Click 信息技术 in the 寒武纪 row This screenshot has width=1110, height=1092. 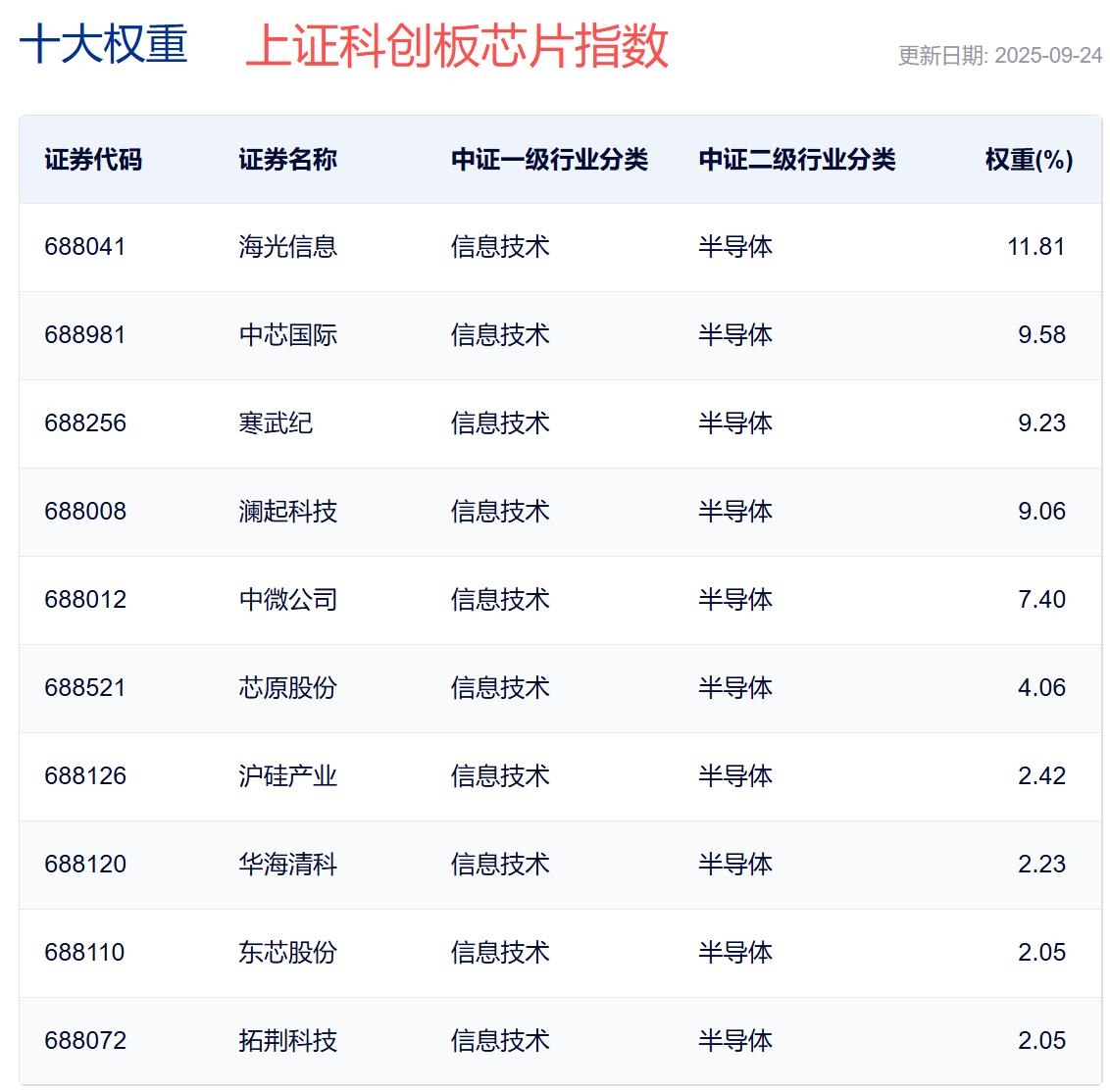tap(500, 423)
